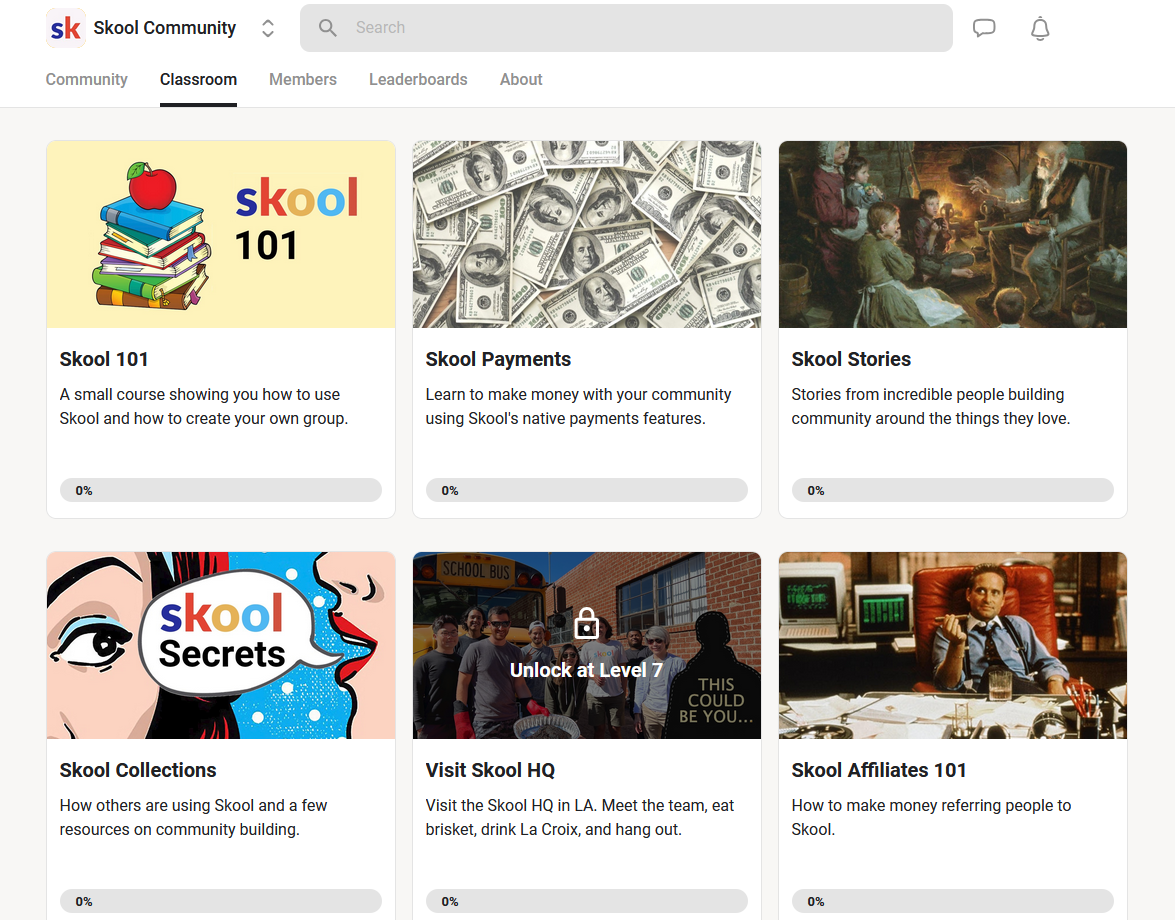This screenshot has height=920, width=1175.
Task: Open the notifications bell
Action: [1040, 28]
